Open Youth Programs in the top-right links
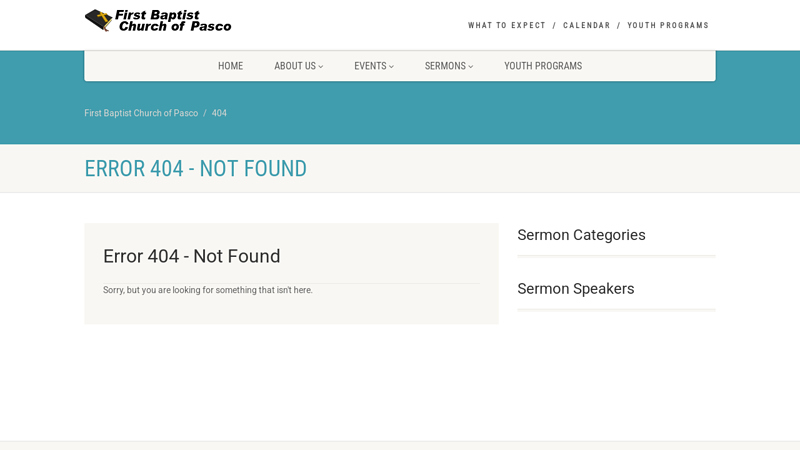The width and height of the screenshot is (800, 450). coord(668,26)
